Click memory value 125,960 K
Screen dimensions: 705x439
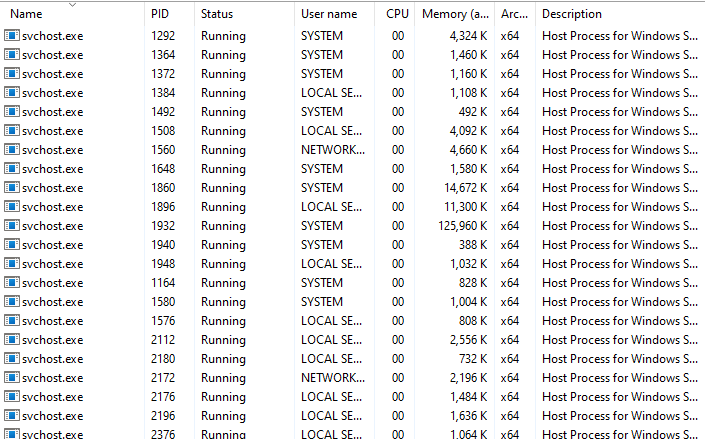point(463,225)
